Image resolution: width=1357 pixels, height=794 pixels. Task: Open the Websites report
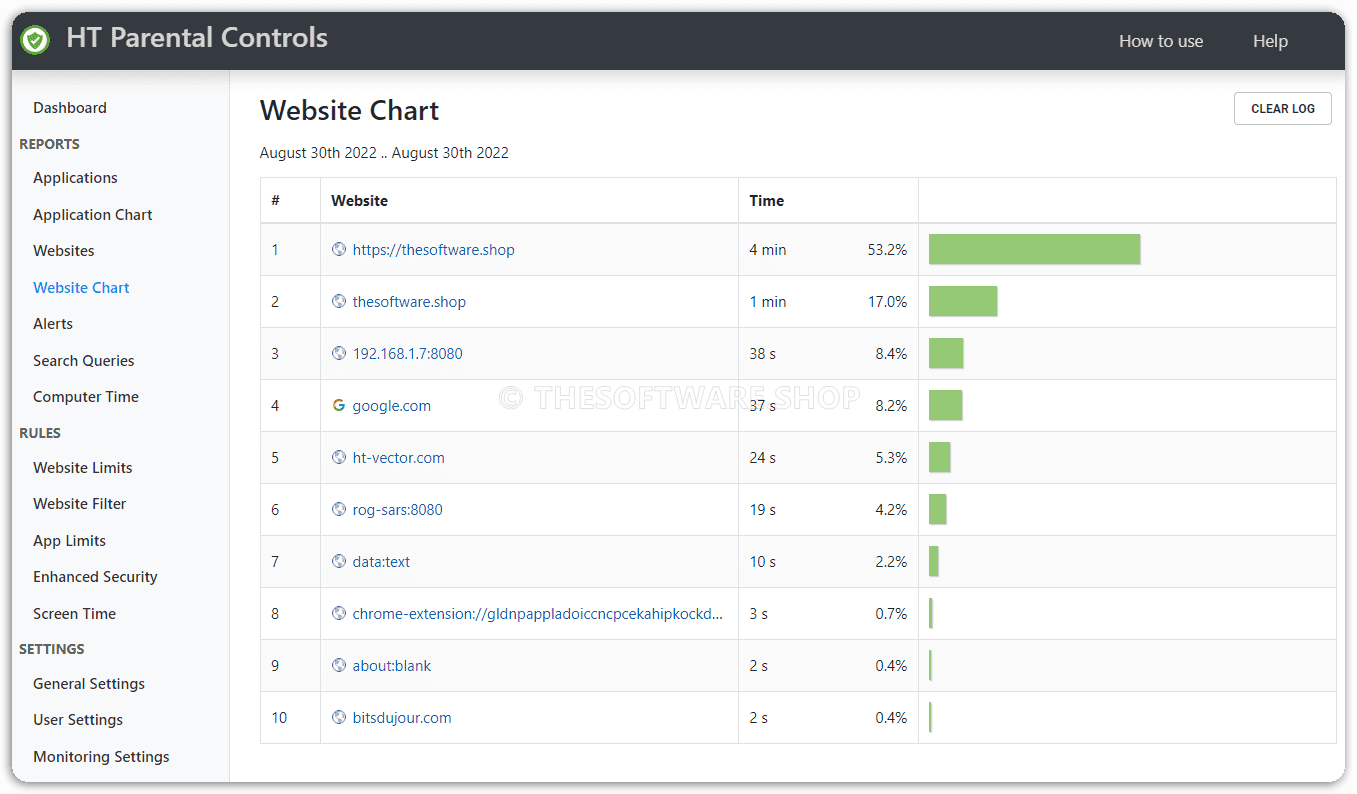[x=64, y=251]
